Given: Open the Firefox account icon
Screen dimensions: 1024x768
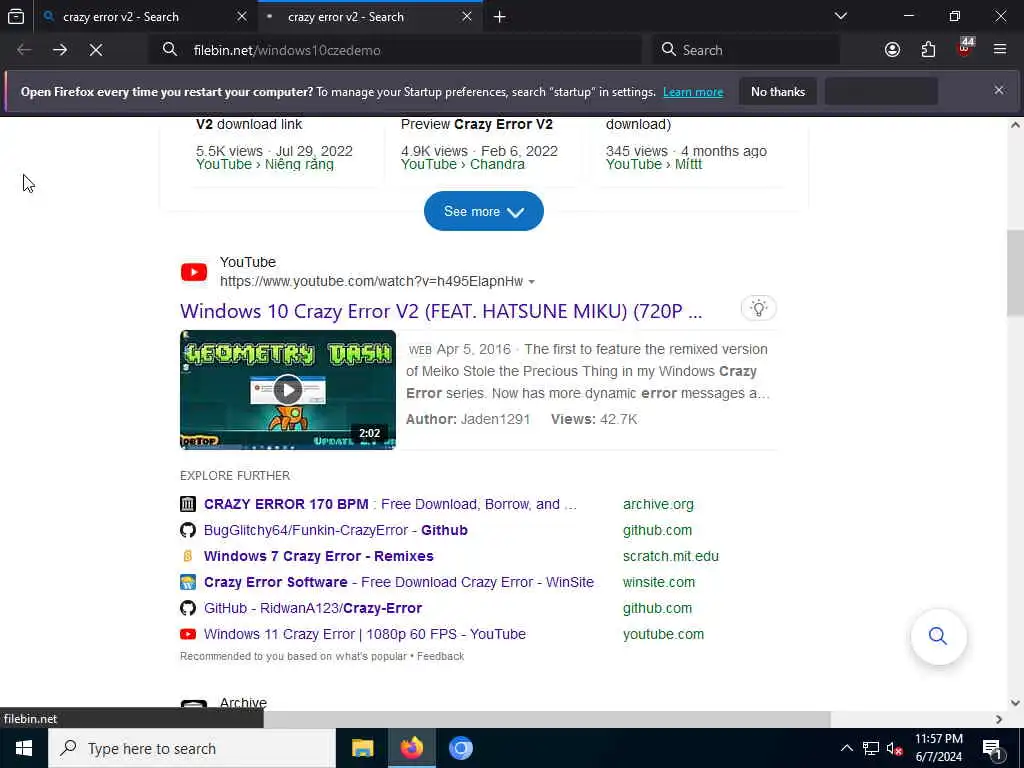Looking at the screenshot, I should (892, 50).
